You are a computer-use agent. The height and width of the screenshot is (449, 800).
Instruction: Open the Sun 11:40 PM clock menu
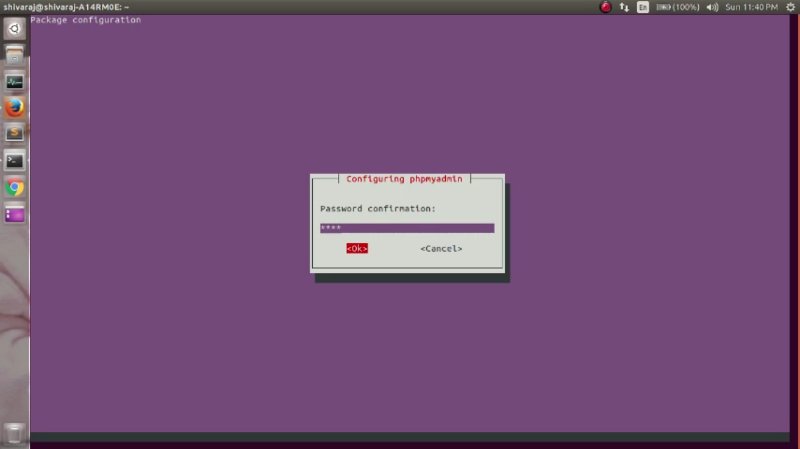tap(752, 7)
